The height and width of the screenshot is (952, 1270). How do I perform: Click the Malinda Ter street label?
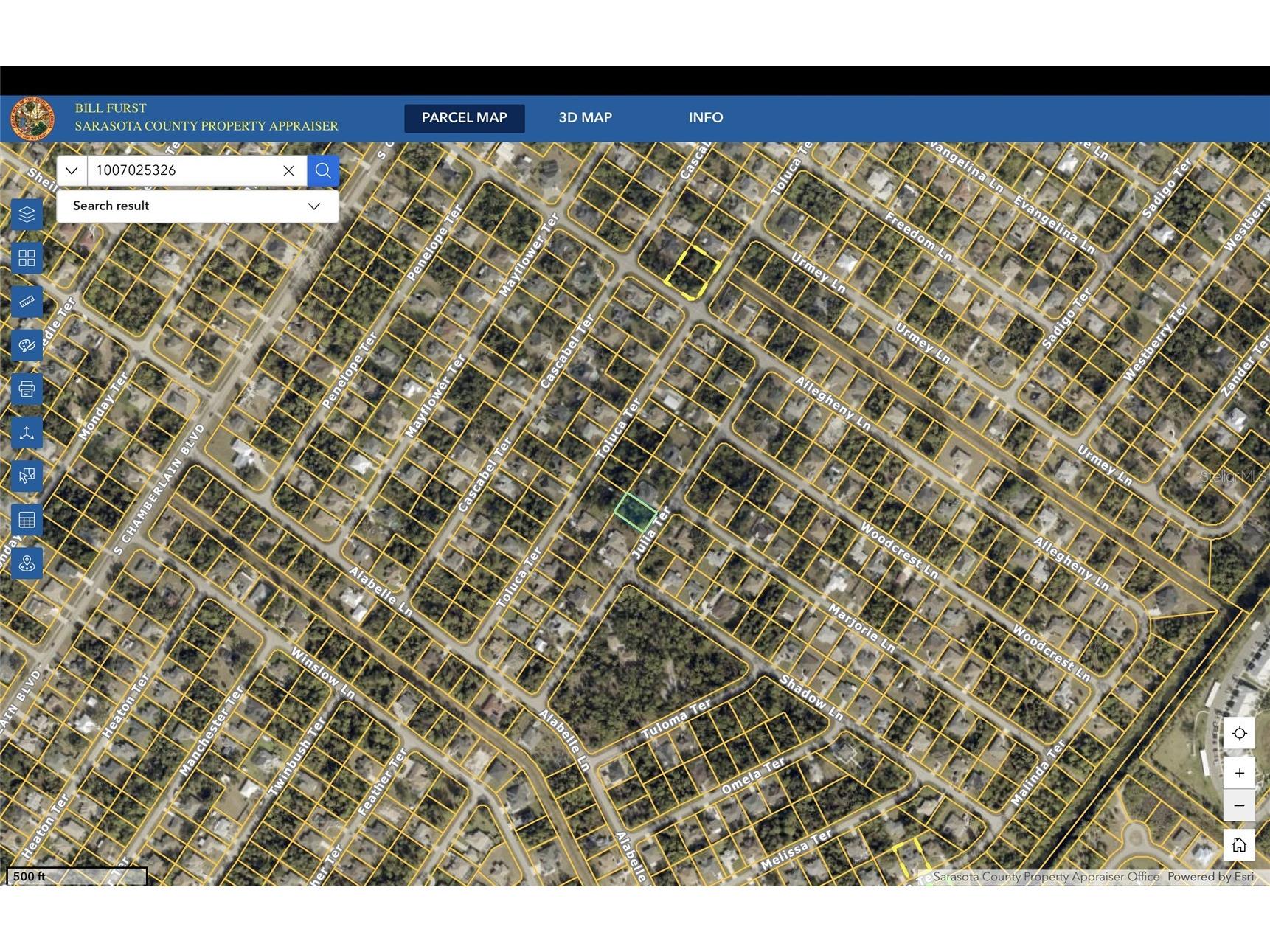click(1038, 773)
